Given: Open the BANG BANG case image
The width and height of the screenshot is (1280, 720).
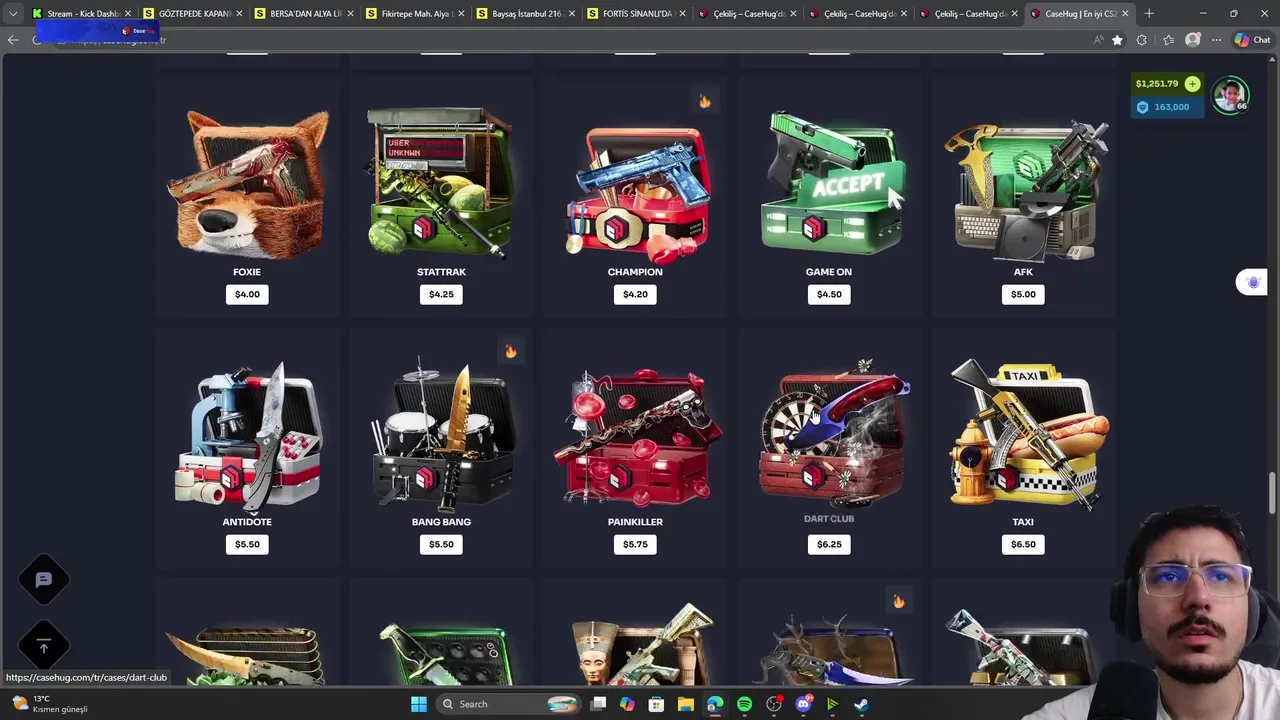Looking at the screenshot, I should (x=441, y=437).
